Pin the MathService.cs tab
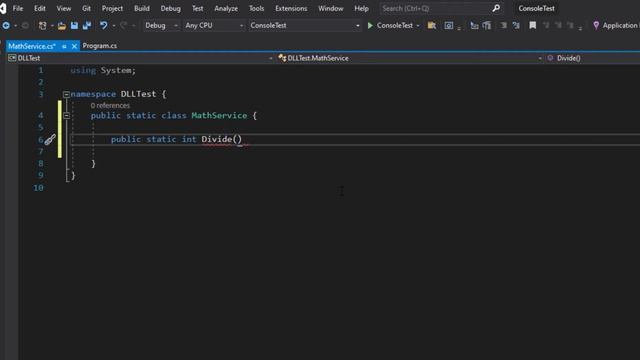 (64, 46)
